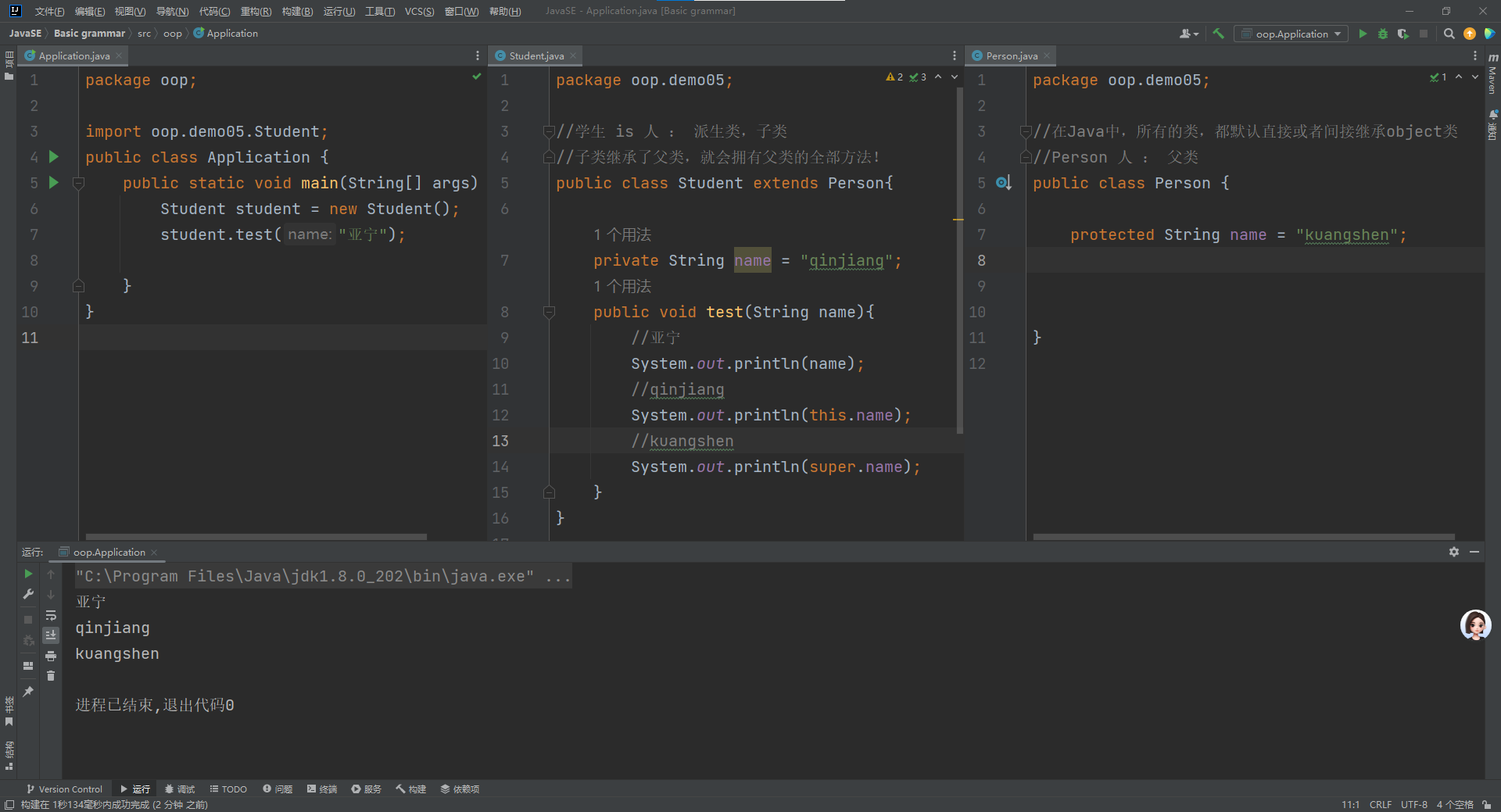This screenshot has height=812, width=1501.
Task: Close the Application.java editor tab
Action: (119, 55)
